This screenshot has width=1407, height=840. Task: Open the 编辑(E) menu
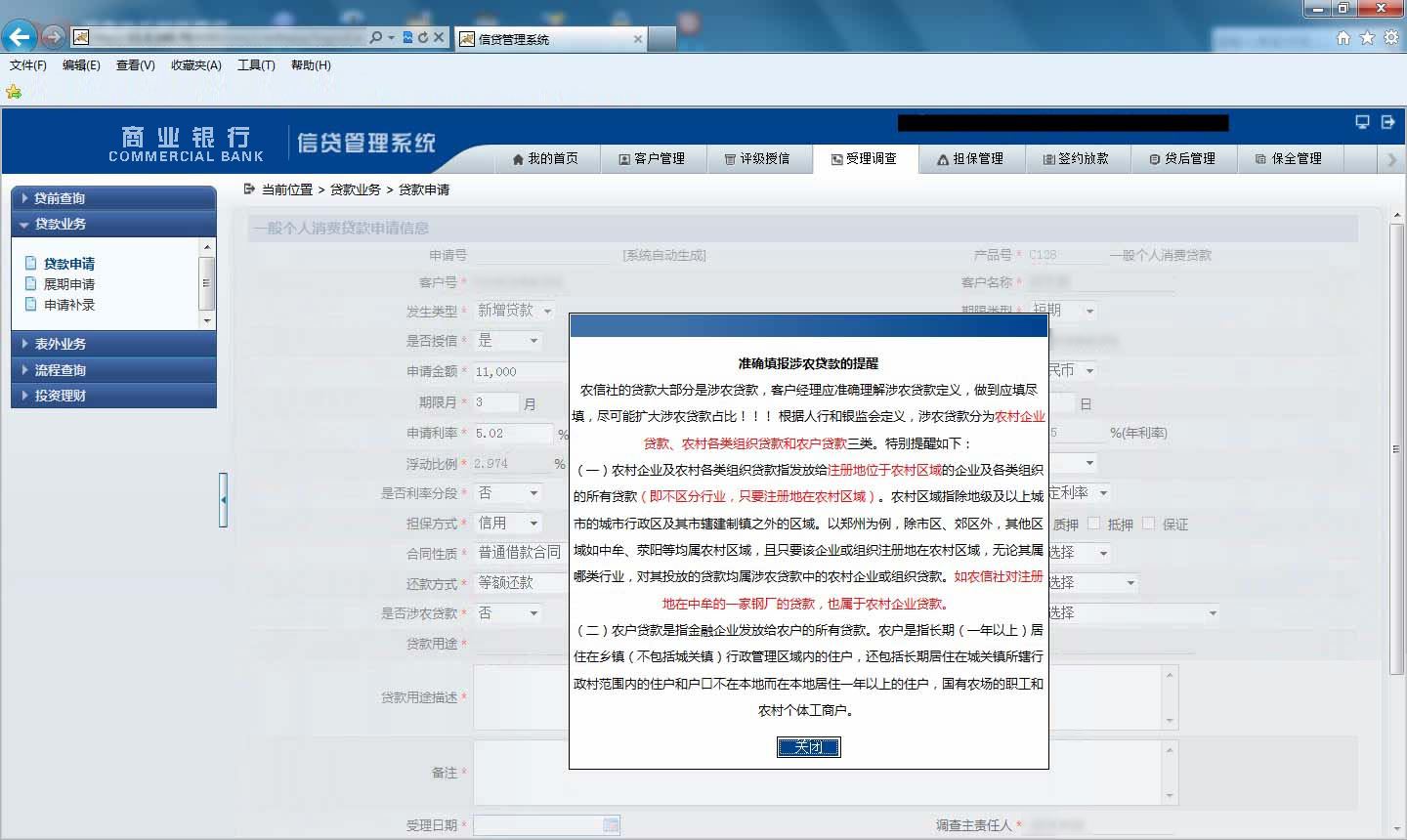tap(81, 65)
